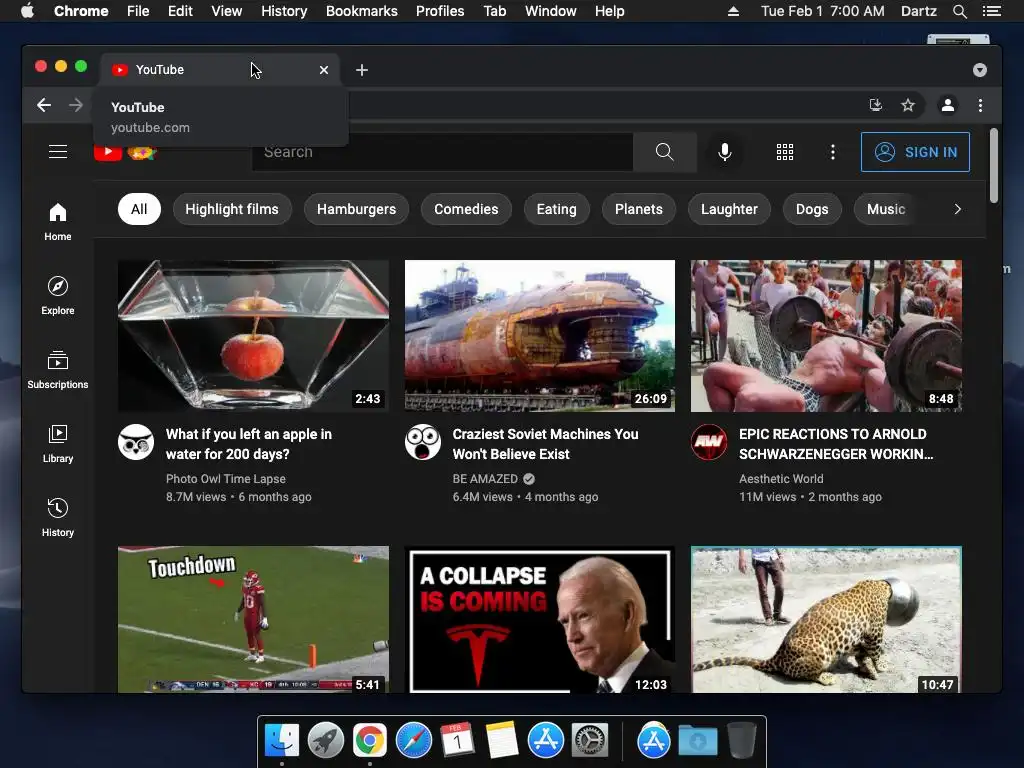Open Aesthetic World channel name
Image resolution: width=1024 pixels, height=768 pixels.
click(781, 479)
